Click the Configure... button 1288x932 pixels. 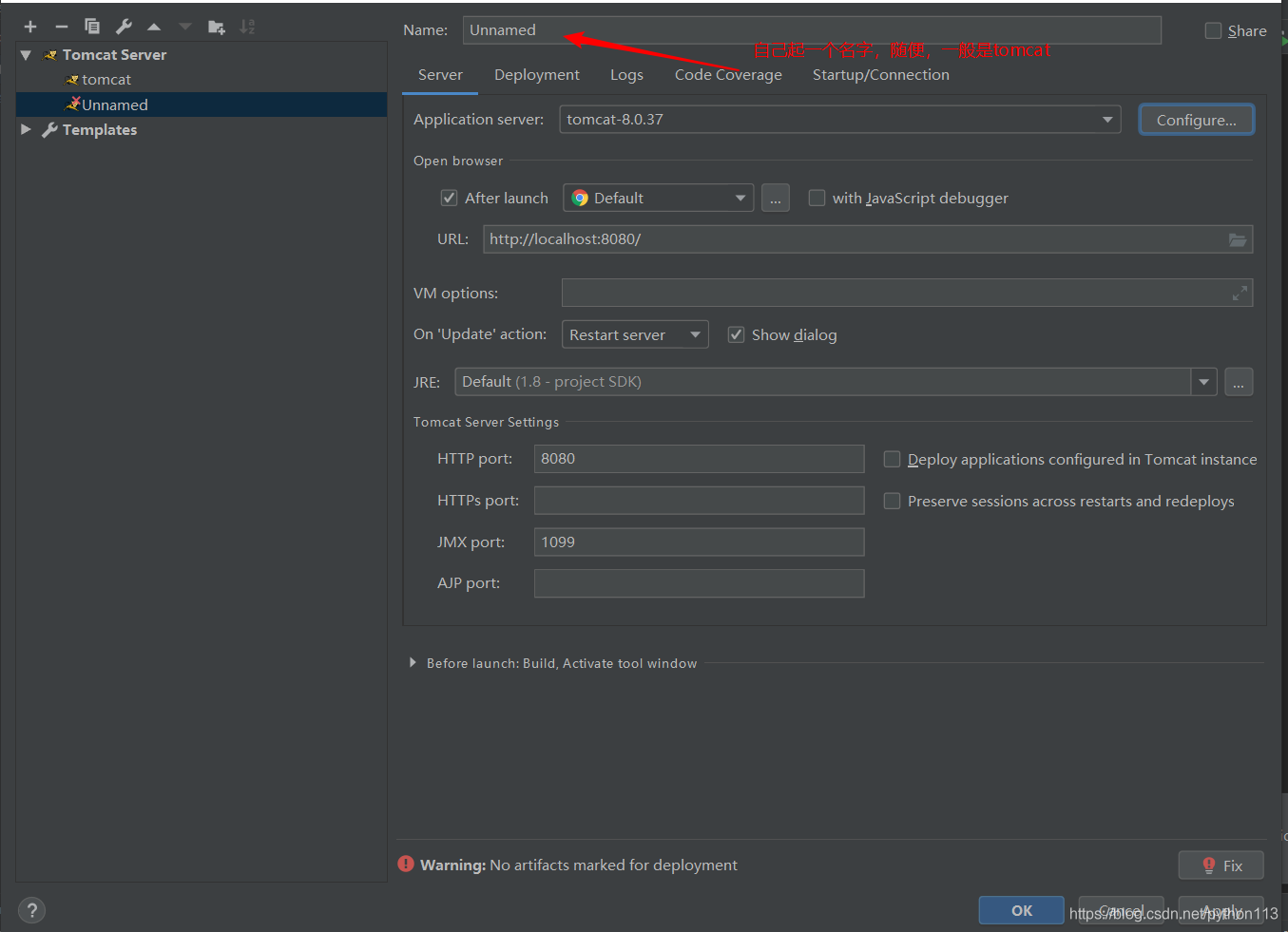click(x=1197, y=120)
